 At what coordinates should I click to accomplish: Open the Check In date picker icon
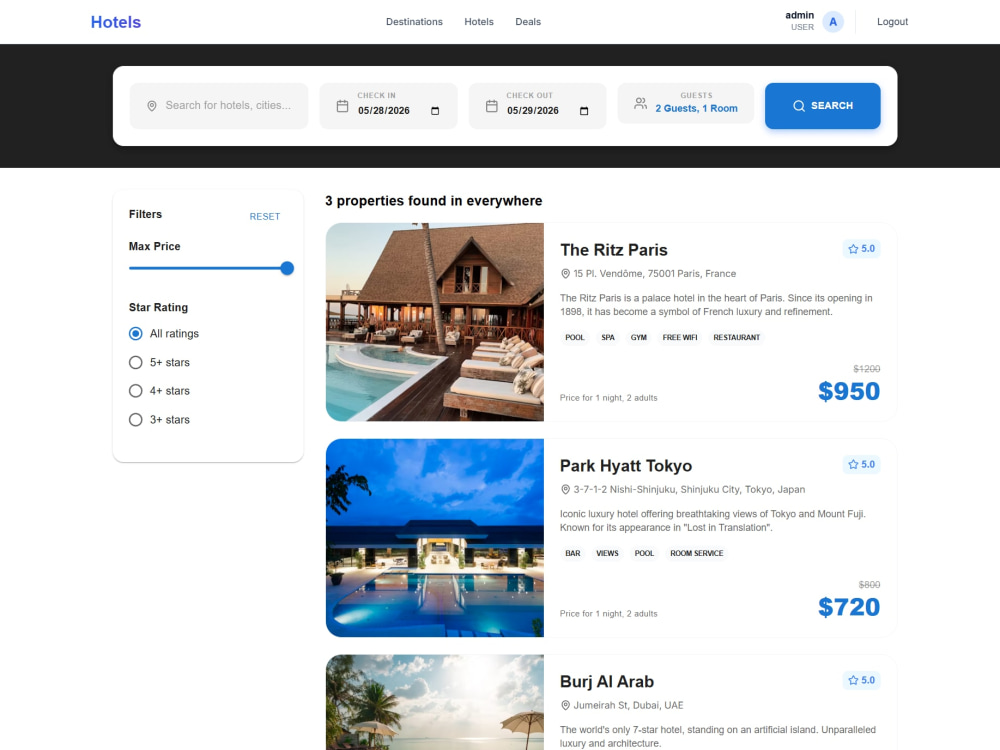pos(435,111)
